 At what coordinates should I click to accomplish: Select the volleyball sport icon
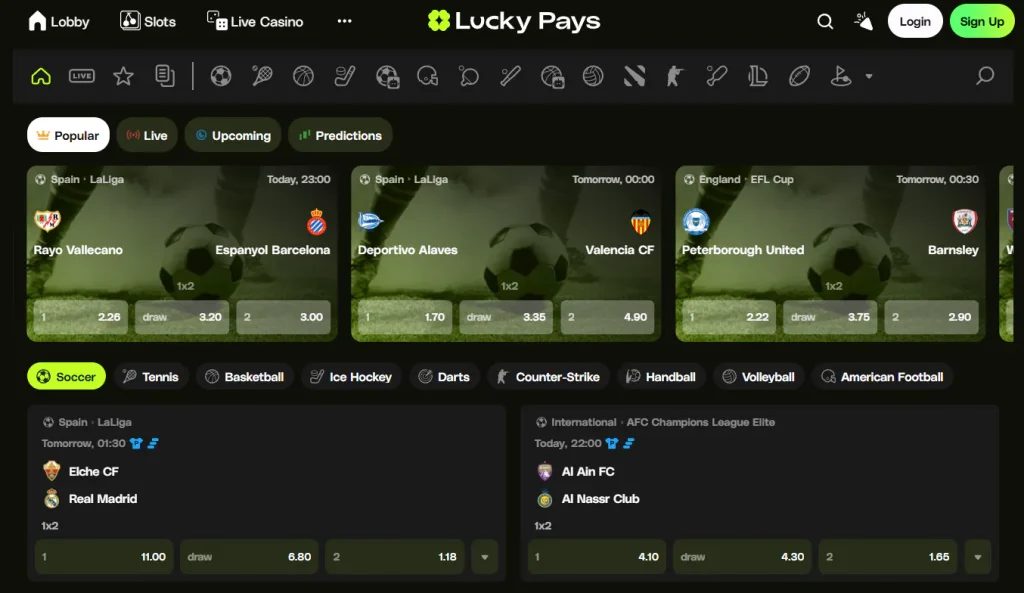point(593,76)
